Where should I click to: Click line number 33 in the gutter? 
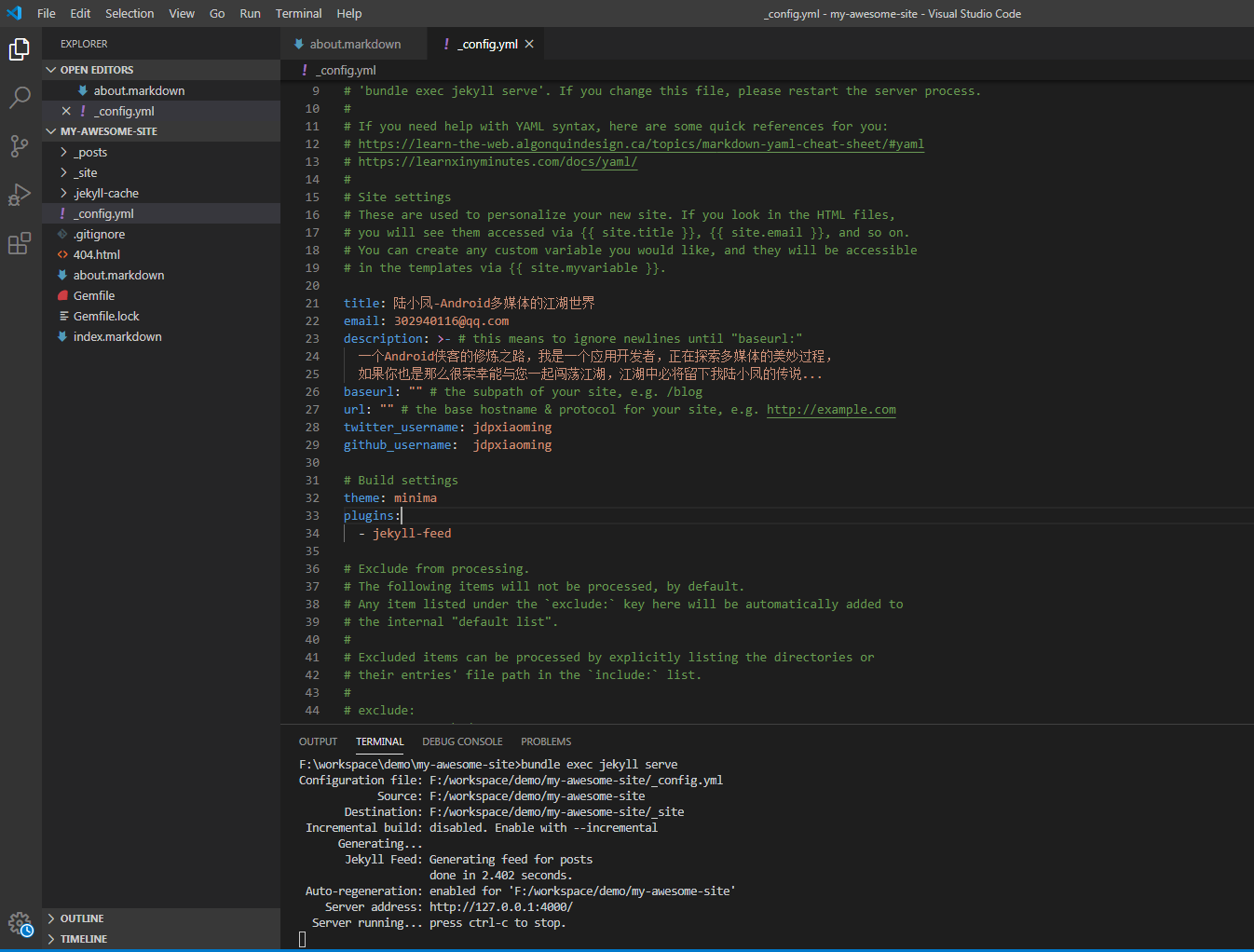(312, 515)
